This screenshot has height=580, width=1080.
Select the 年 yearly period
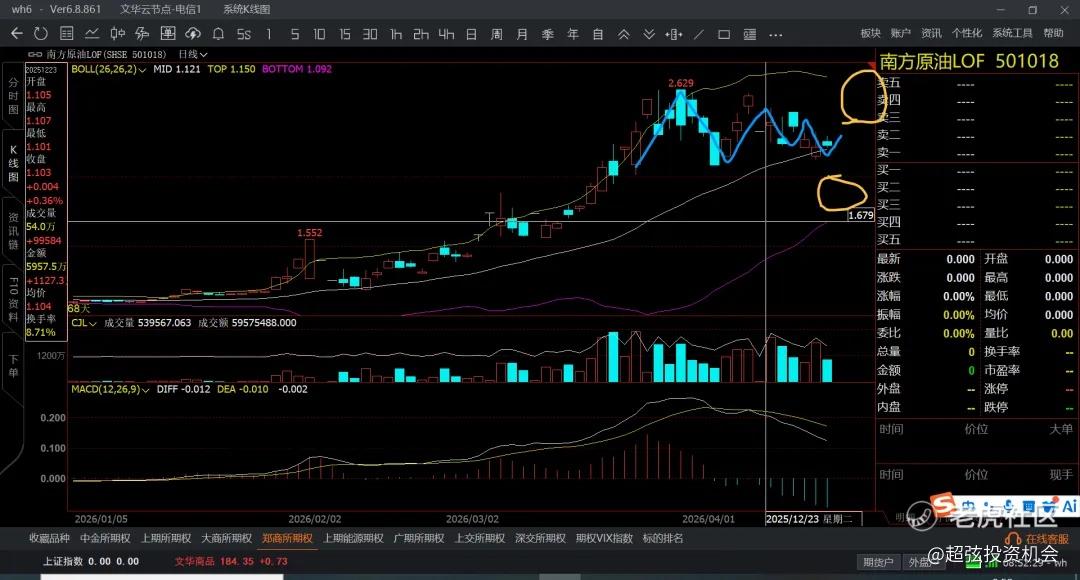tap(573, 34)
